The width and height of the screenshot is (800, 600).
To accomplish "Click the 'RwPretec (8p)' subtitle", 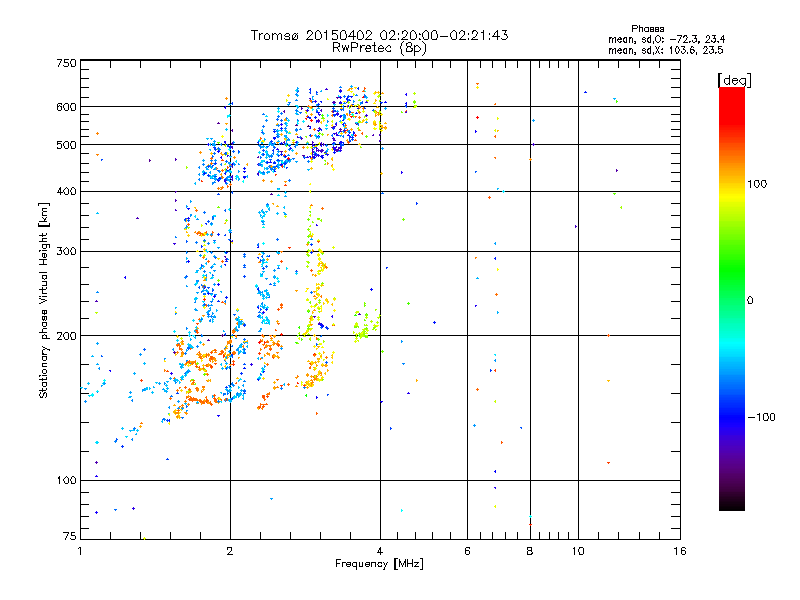I will [x=379, y=48].
